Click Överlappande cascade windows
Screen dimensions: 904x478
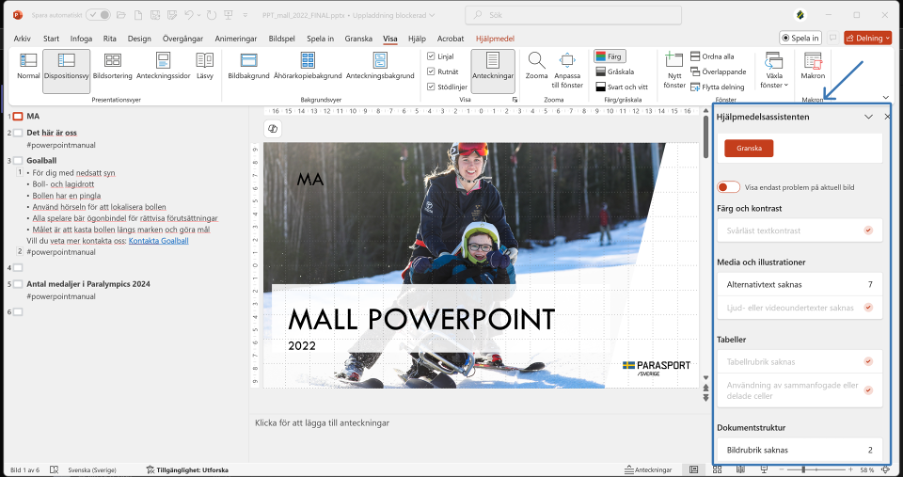[718, 71]
